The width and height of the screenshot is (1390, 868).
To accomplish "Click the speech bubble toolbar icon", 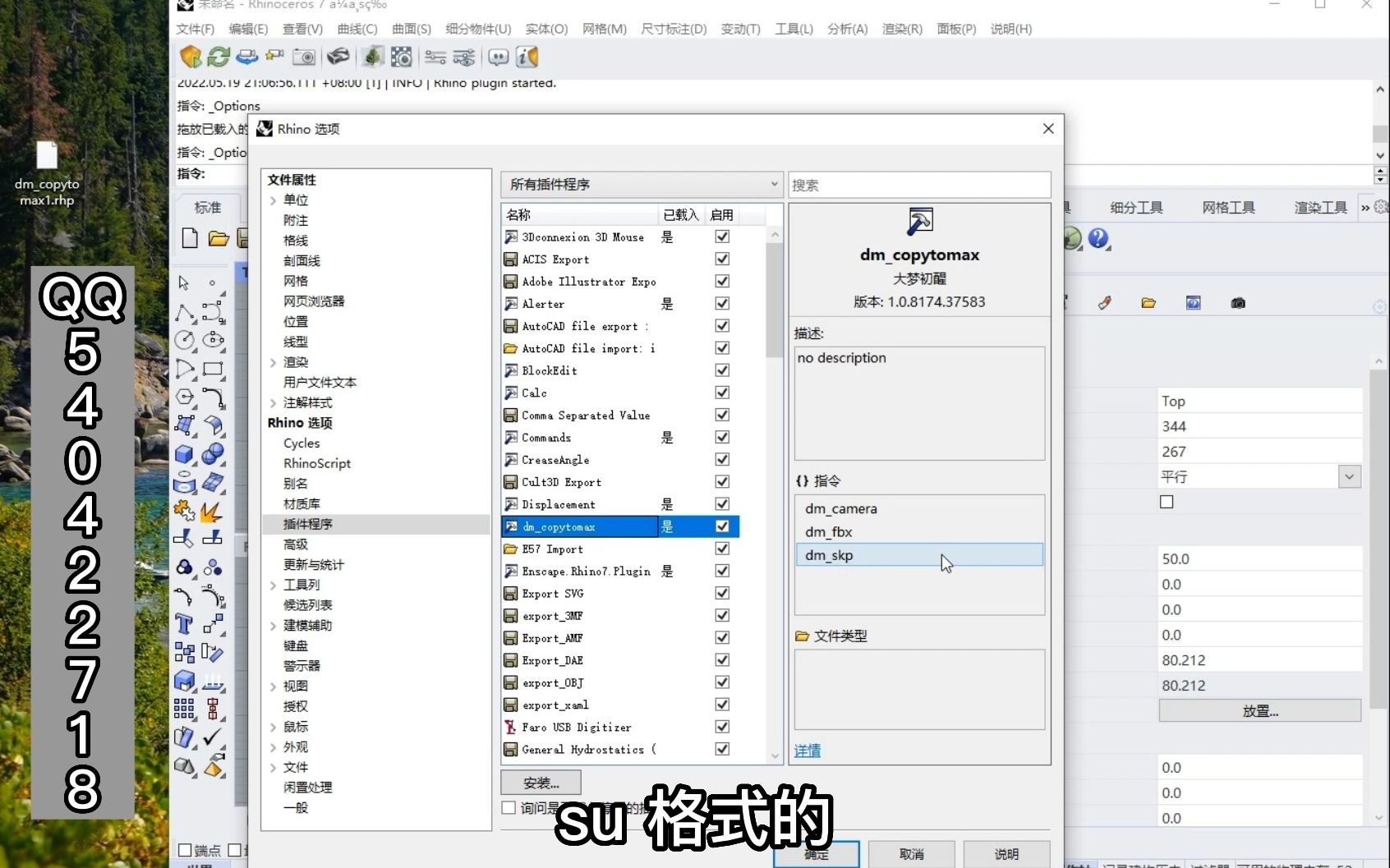I will point(498,57).
